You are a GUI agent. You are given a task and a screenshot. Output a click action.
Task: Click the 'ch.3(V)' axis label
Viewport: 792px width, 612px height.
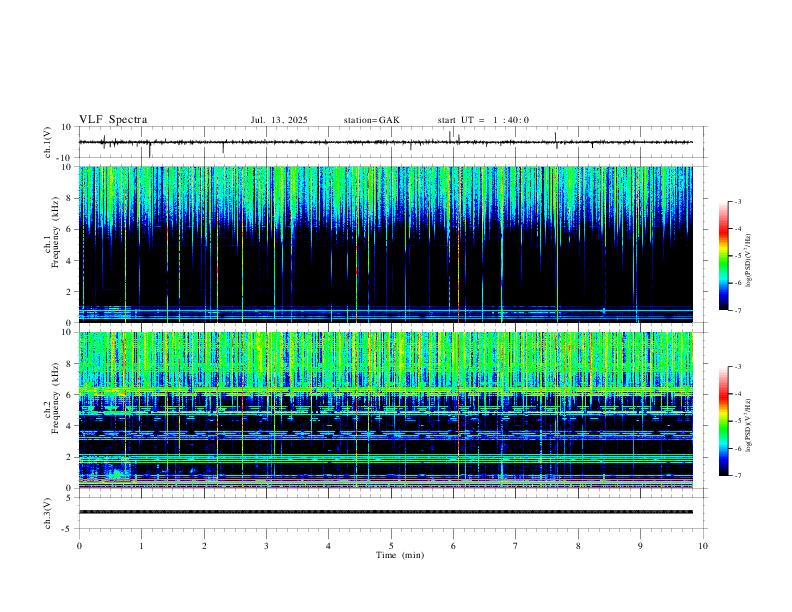[x=48, y=513]
